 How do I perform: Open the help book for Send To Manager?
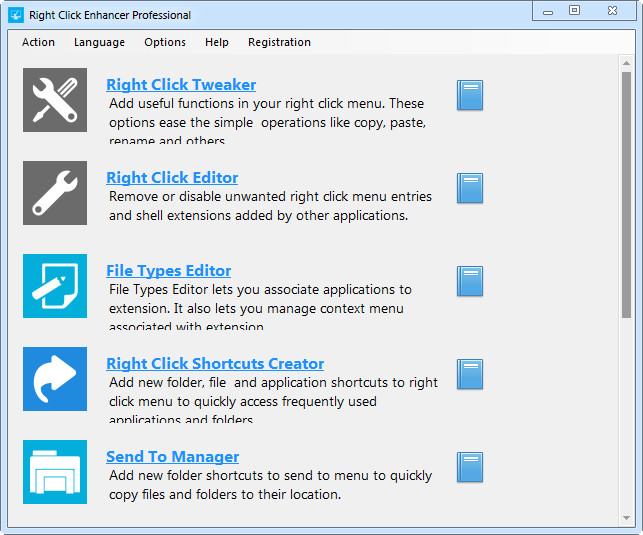470,467
